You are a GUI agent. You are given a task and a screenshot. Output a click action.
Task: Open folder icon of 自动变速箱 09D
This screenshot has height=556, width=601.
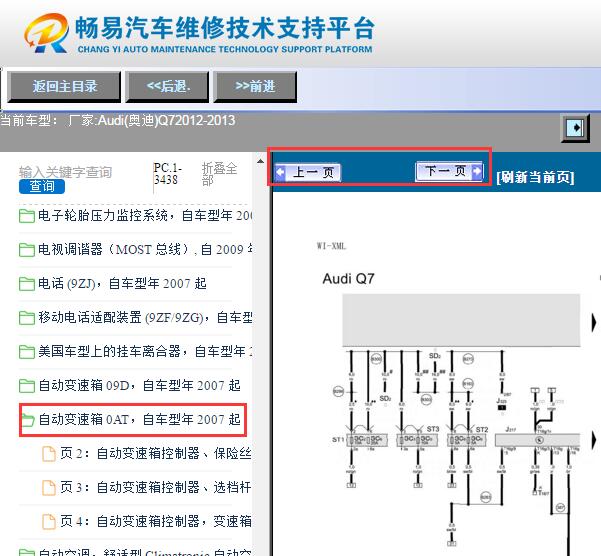coord(27,386)
